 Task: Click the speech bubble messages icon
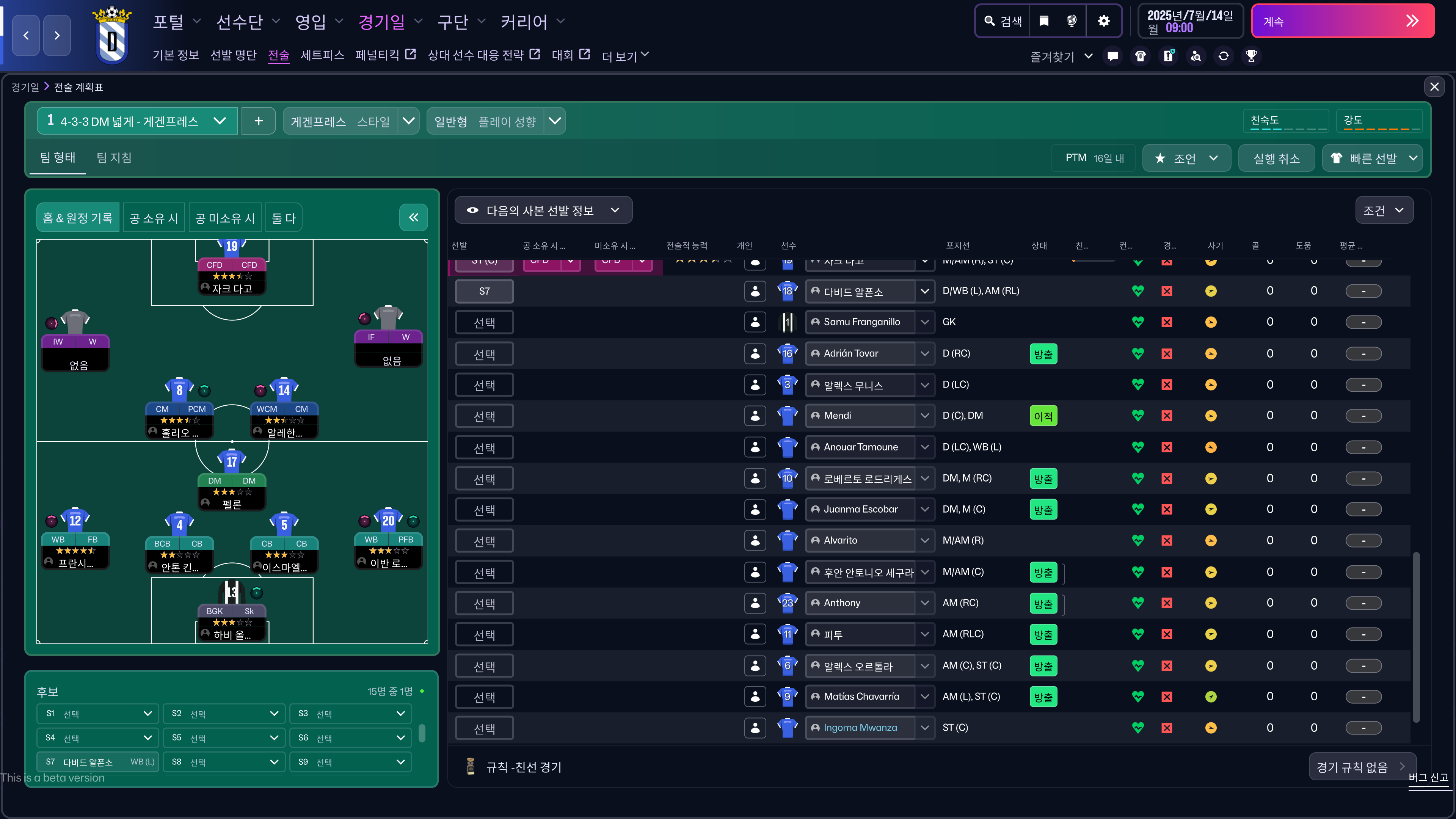pyautogui.click(x=1112, y=56)
